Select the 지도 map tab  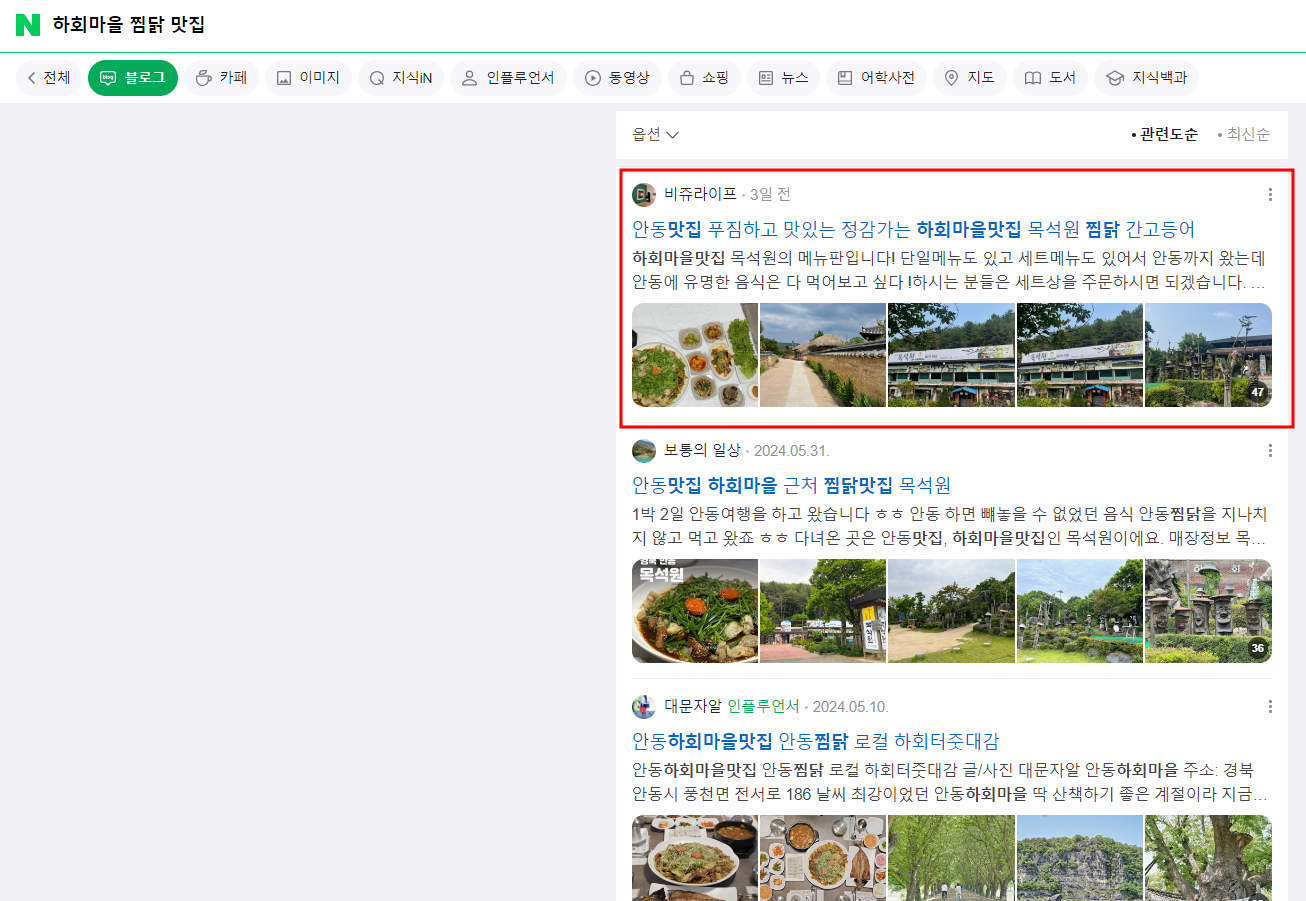pyautogui.click(x=969, y=78)
